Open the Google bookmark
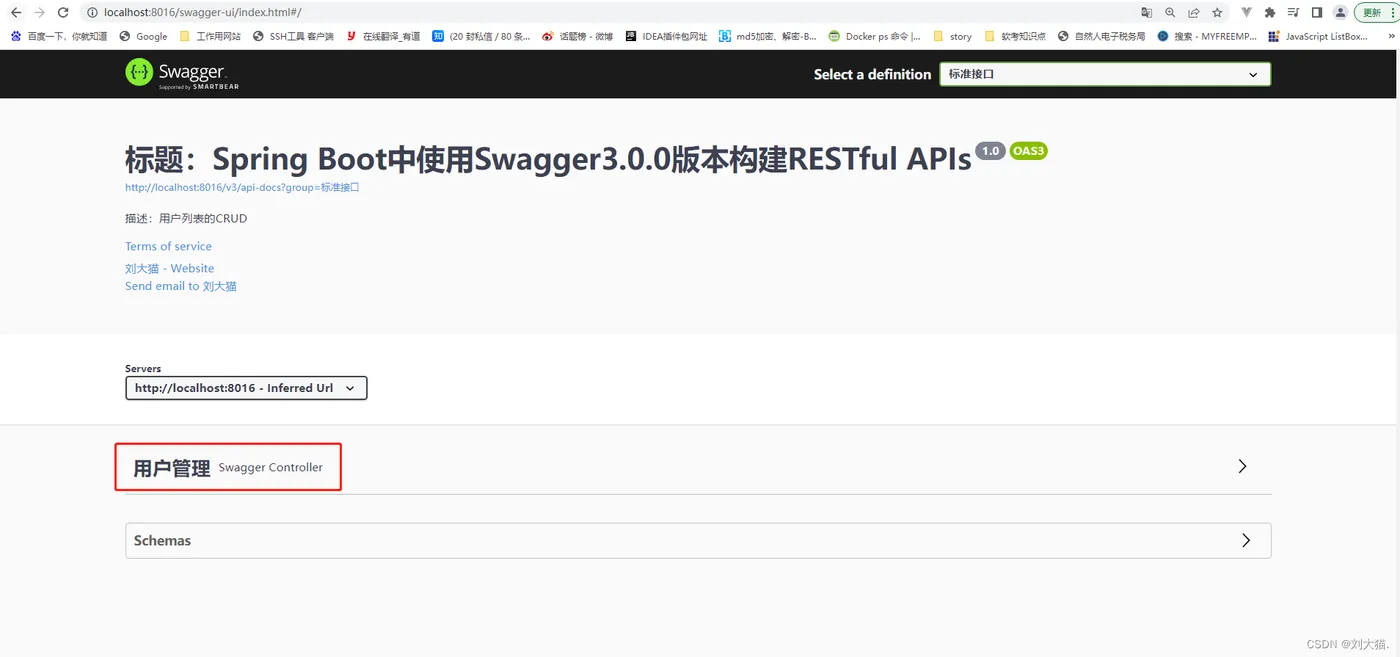The width and height of the screenshot is (1400, 657). 143,36
